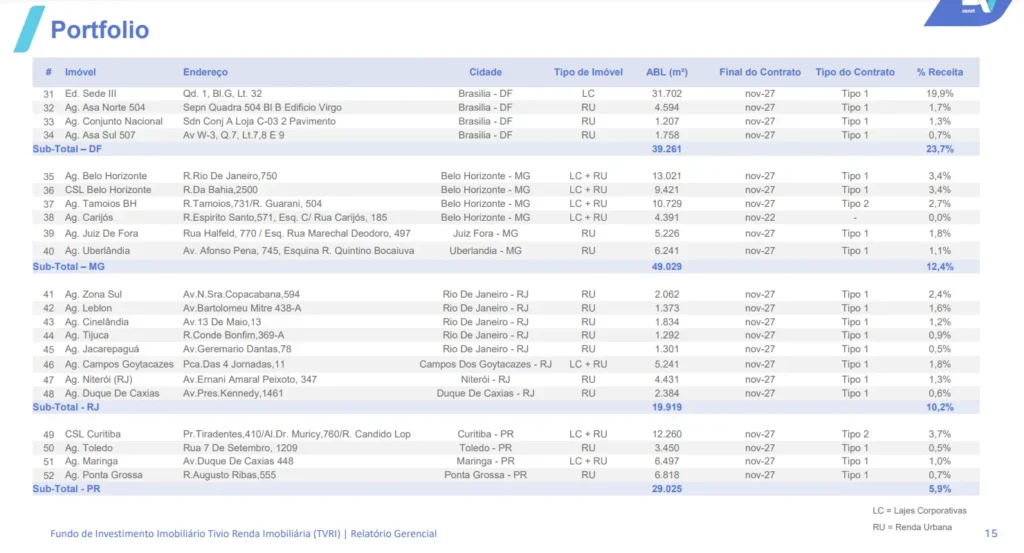Screen dimensions: 1024x553
Task: Click Campos Dos Goytacazes - RJ city cell
Action: coord(485,364)
